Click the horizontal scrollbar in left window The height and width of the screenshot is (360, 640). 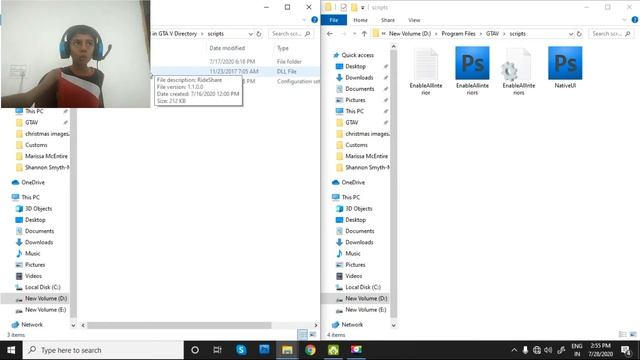(179, 325)
